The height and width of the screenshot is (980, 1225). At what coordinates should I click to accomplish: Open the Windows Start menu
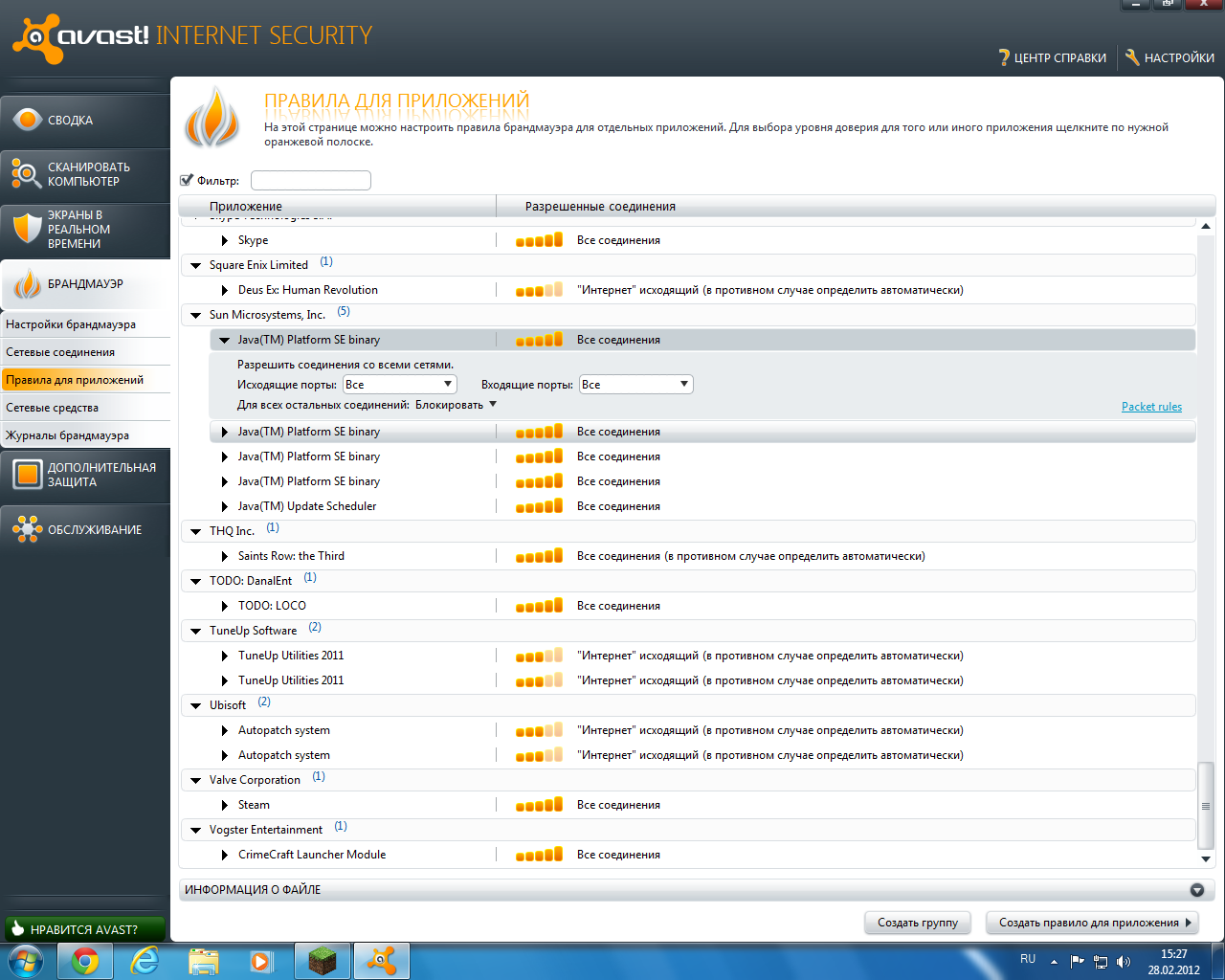tap(26, 961)
